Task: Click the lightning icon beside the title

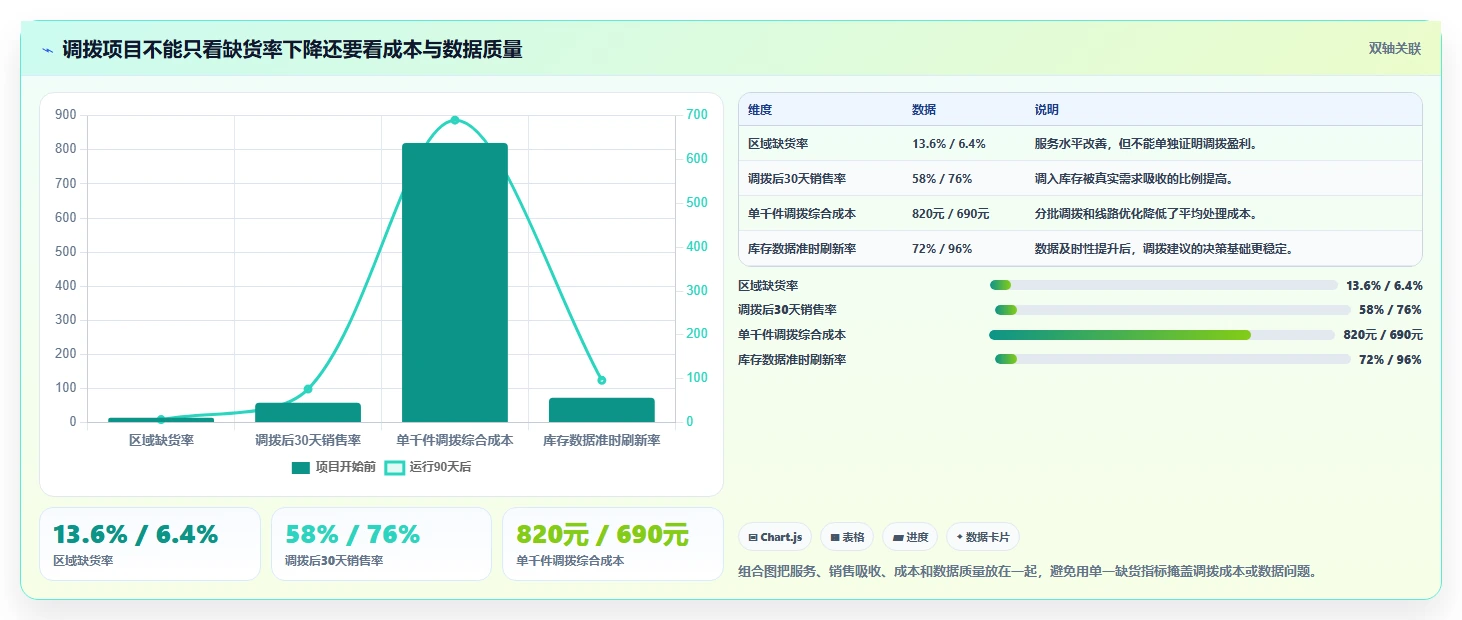Action: [48, 50]
